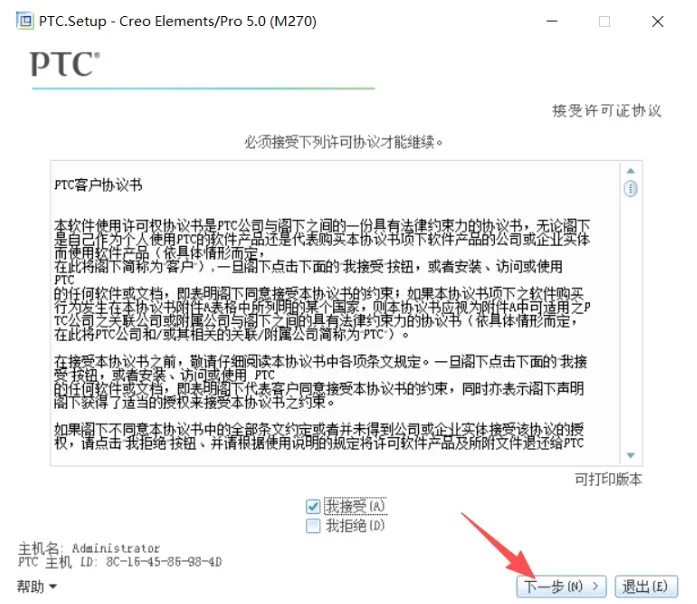This screenshot has width=697, height=604.
Task: Close the PTC.Setup installer window
Action: pos(657,21)
